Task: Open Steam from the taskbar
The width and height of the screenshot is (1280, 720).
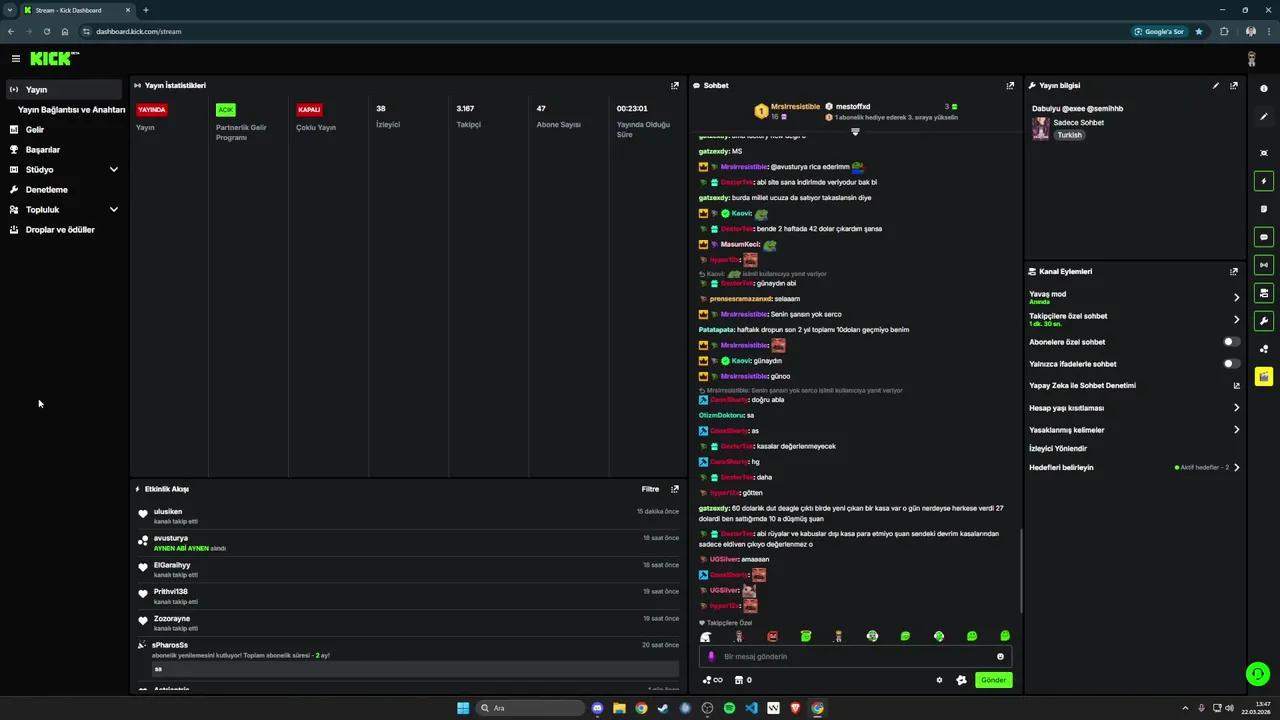Action: 663,708
